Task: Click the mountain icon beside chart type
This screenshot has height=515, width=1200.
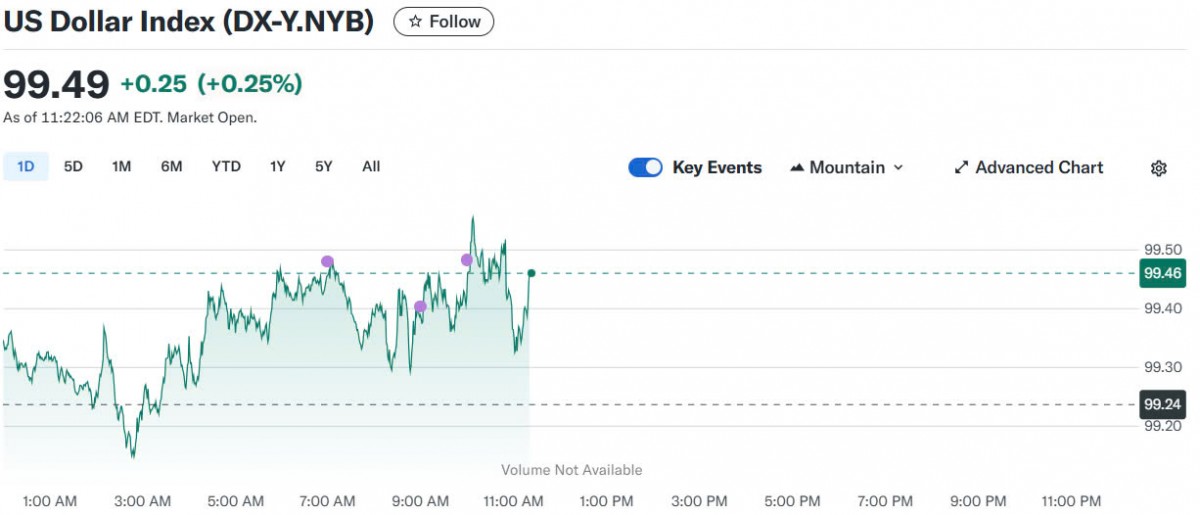Action: [x=797, y=168]
